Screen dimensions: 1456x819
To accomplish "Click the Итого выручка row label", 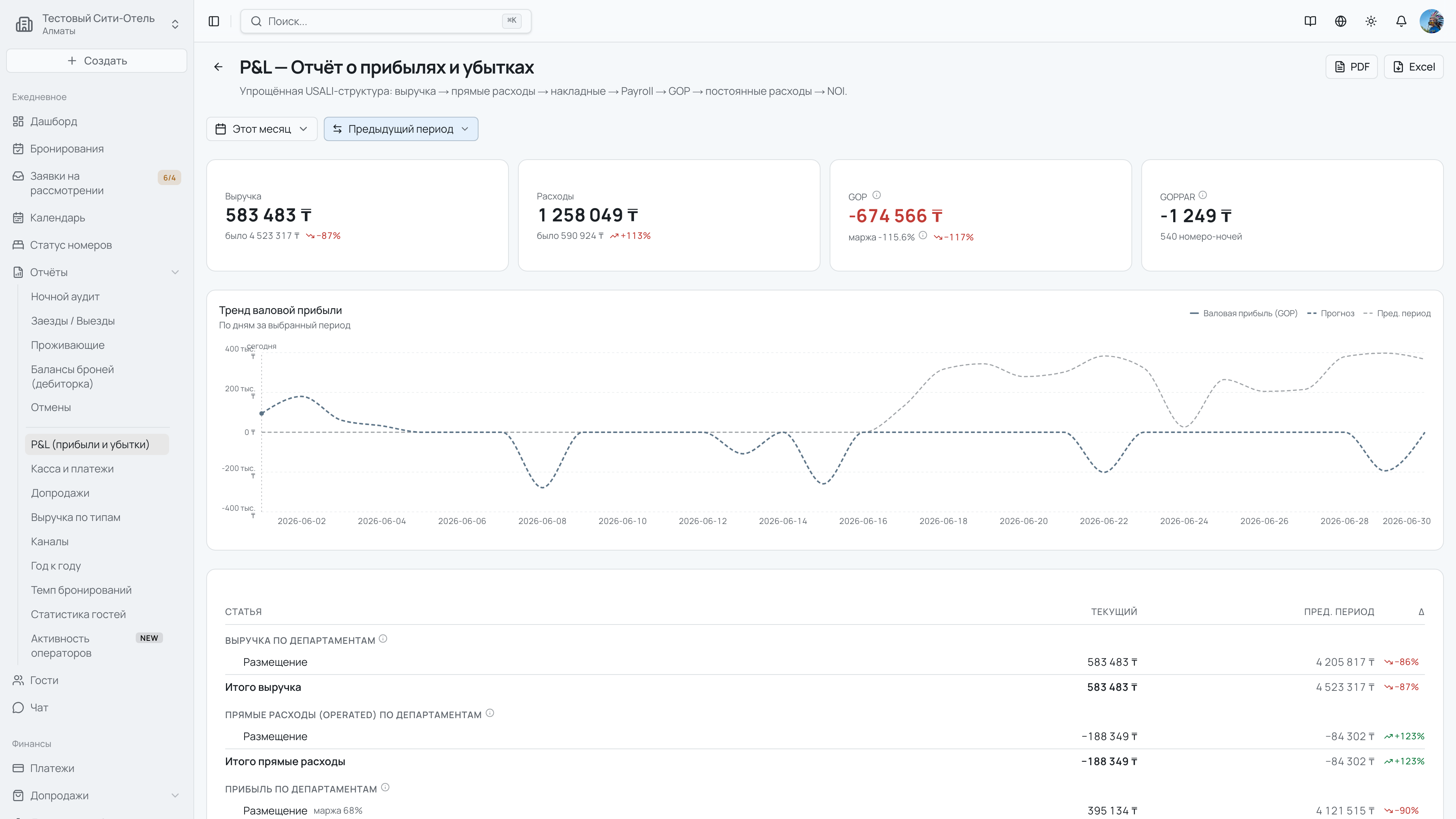I will point(263,687).
